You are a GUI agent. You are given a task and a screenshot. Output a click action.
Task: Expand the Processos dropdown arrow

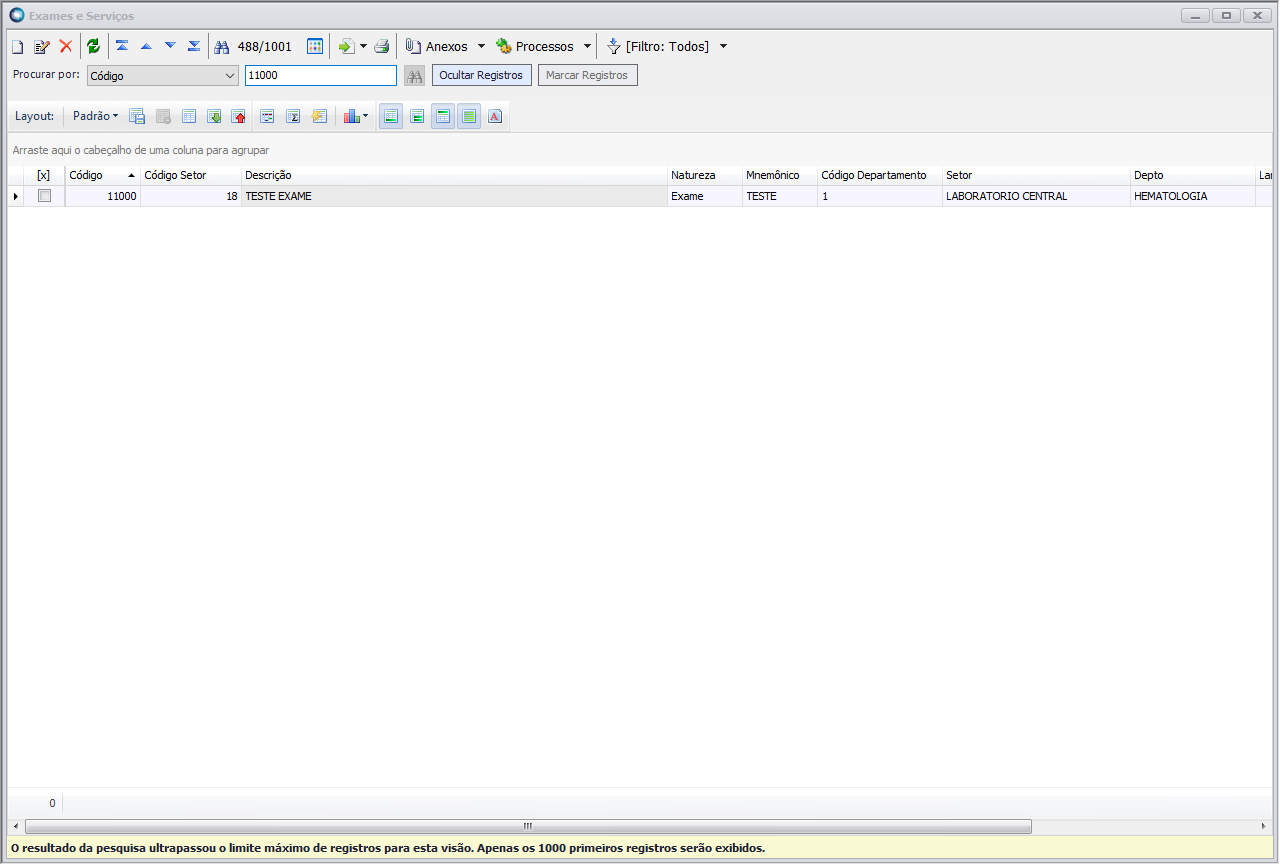pyautogui.click(x=587, y=47)
